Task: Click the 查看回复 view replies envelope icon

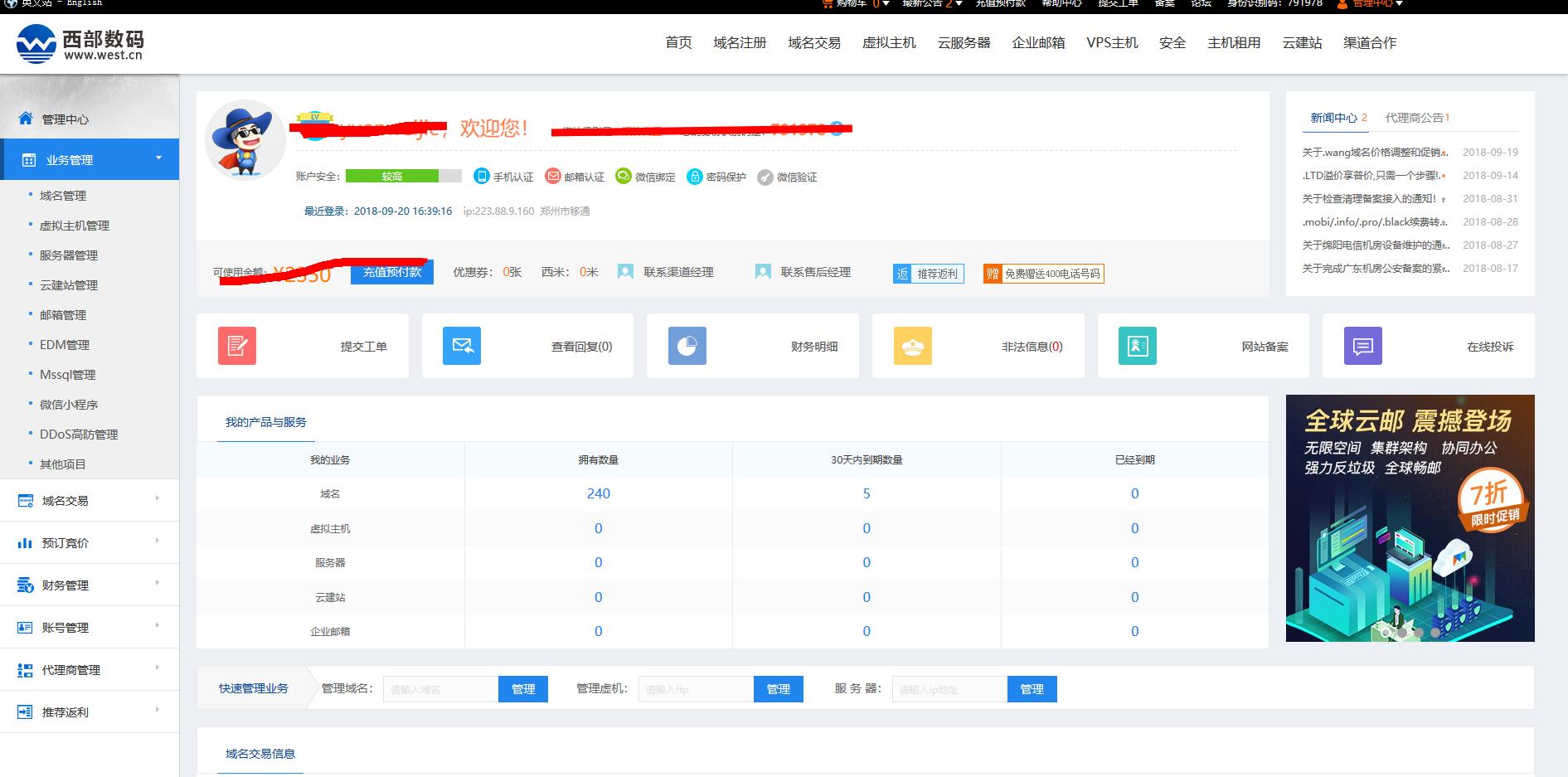Action: click(462, 346)
